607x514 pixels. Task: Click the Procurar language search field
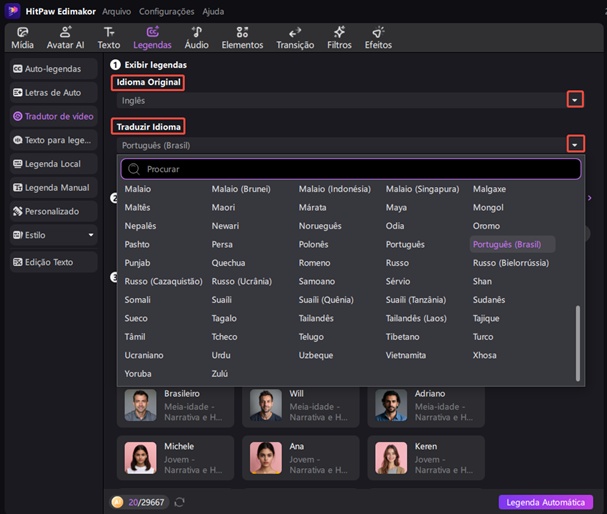[x=350, y=169]
